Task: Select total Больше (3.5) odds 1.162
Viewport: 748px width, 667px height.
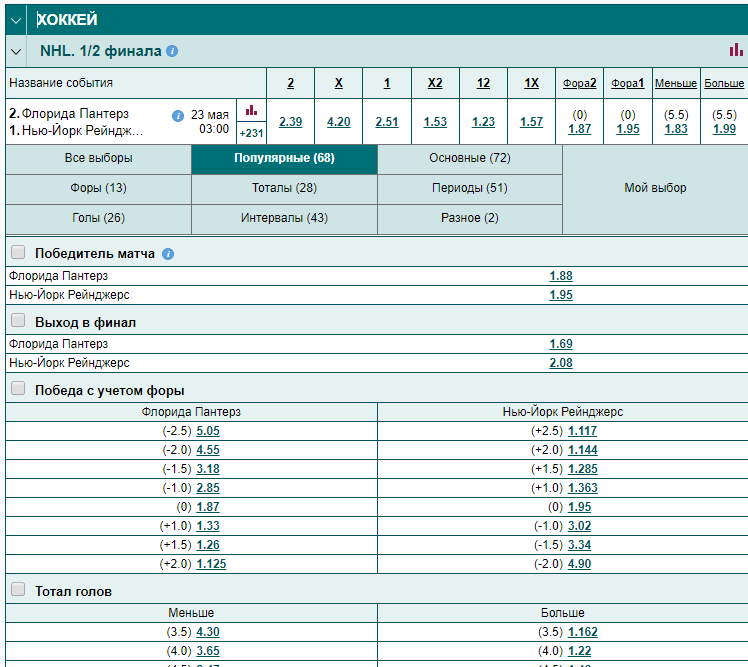Action: click(582, 632)
